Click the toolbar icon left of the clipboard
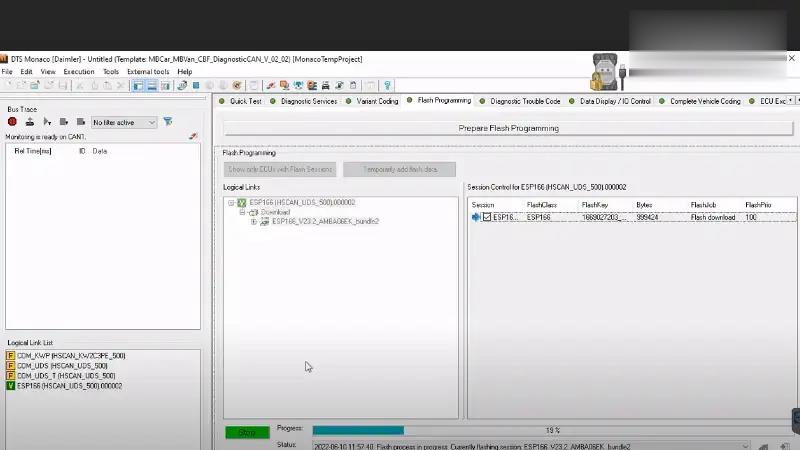Image resolution: width=800 pixels, height=450 pixels. 339,85
